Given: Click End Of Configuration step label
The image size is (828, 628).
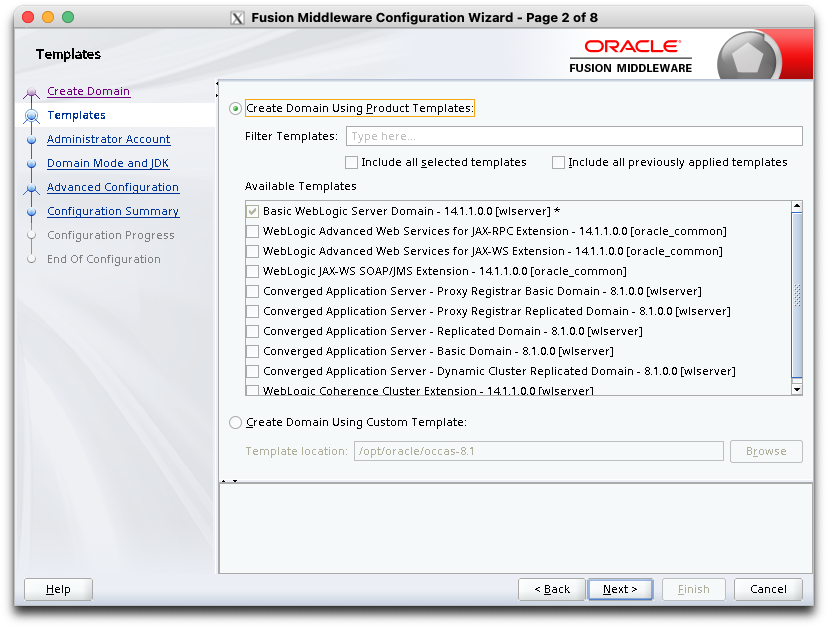Looking at the screenshot, I should point(104,259).
